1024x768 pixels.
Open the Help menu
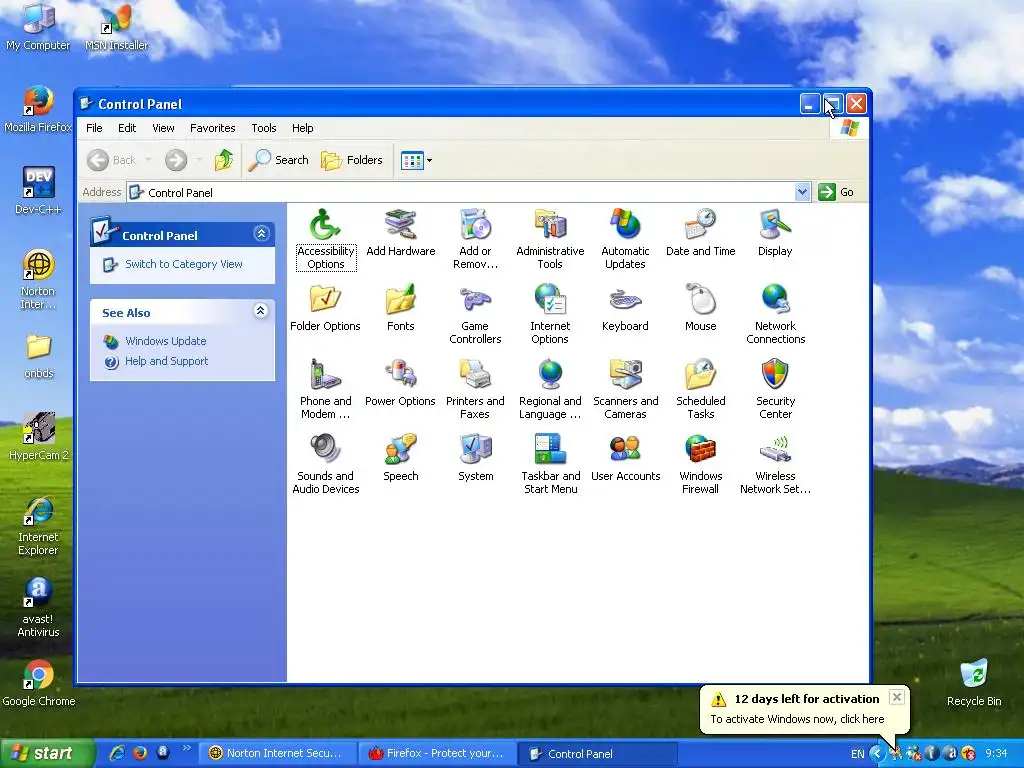pyautogui.click(x=302, y=128)
